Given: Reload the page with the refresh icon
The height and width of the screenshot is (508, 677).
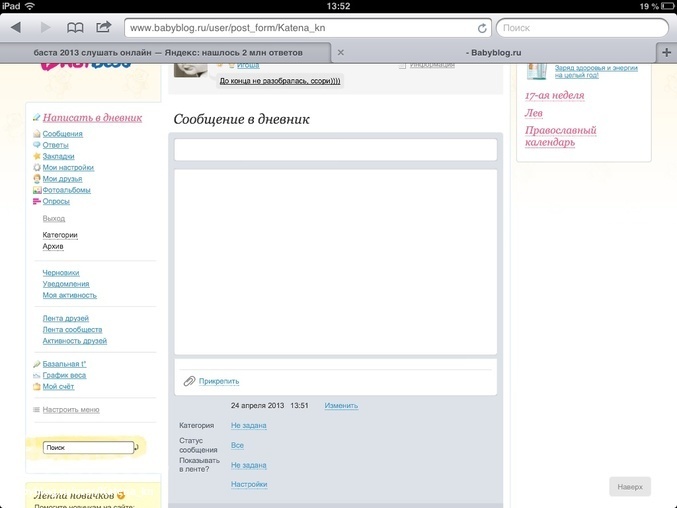Looking at the screenshot, I should 483,28.
